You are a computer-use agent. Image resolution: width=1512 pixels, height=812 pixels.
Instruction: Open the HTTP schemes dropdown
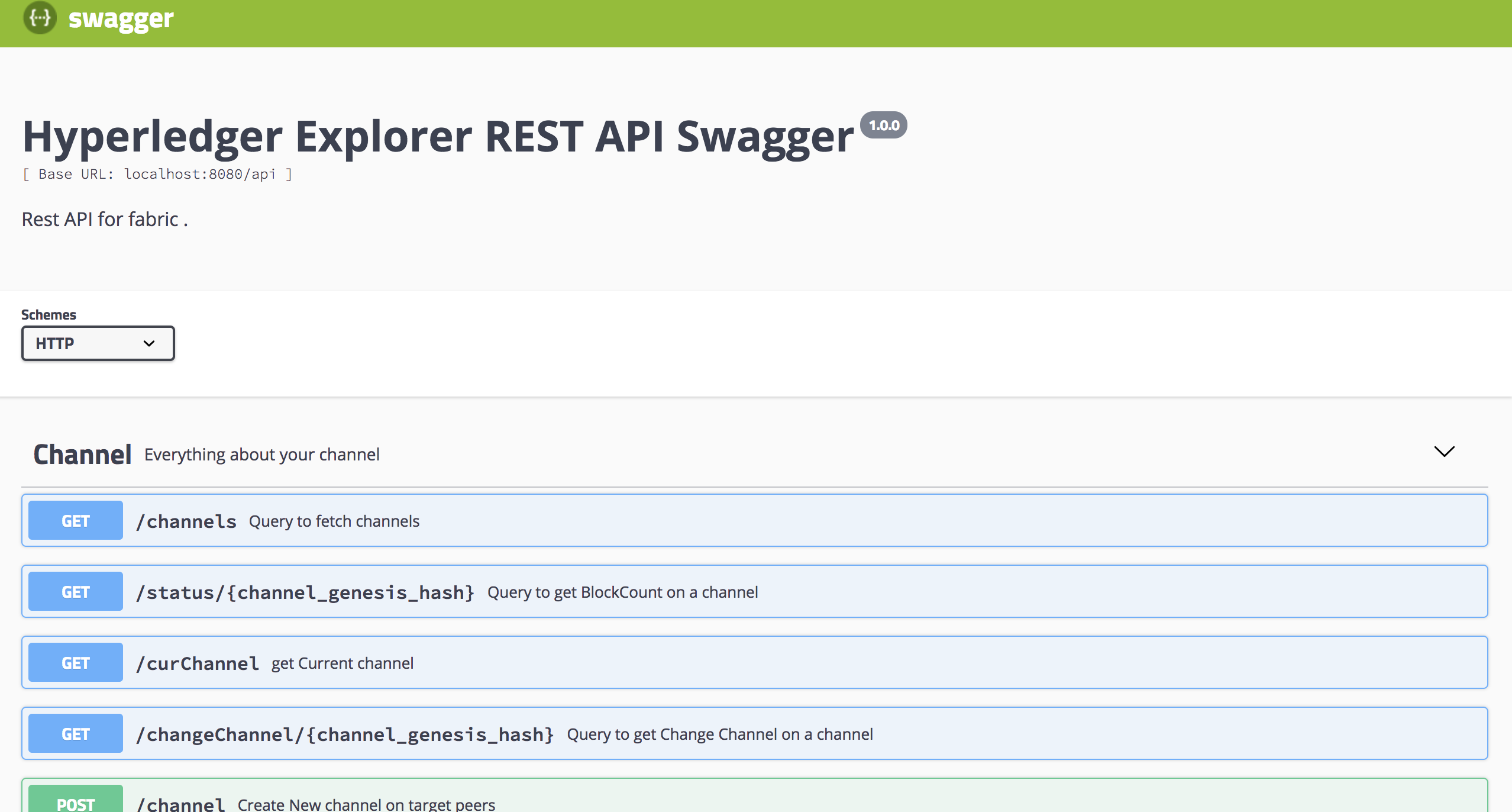pyautogui.click(x=98, y=343)
